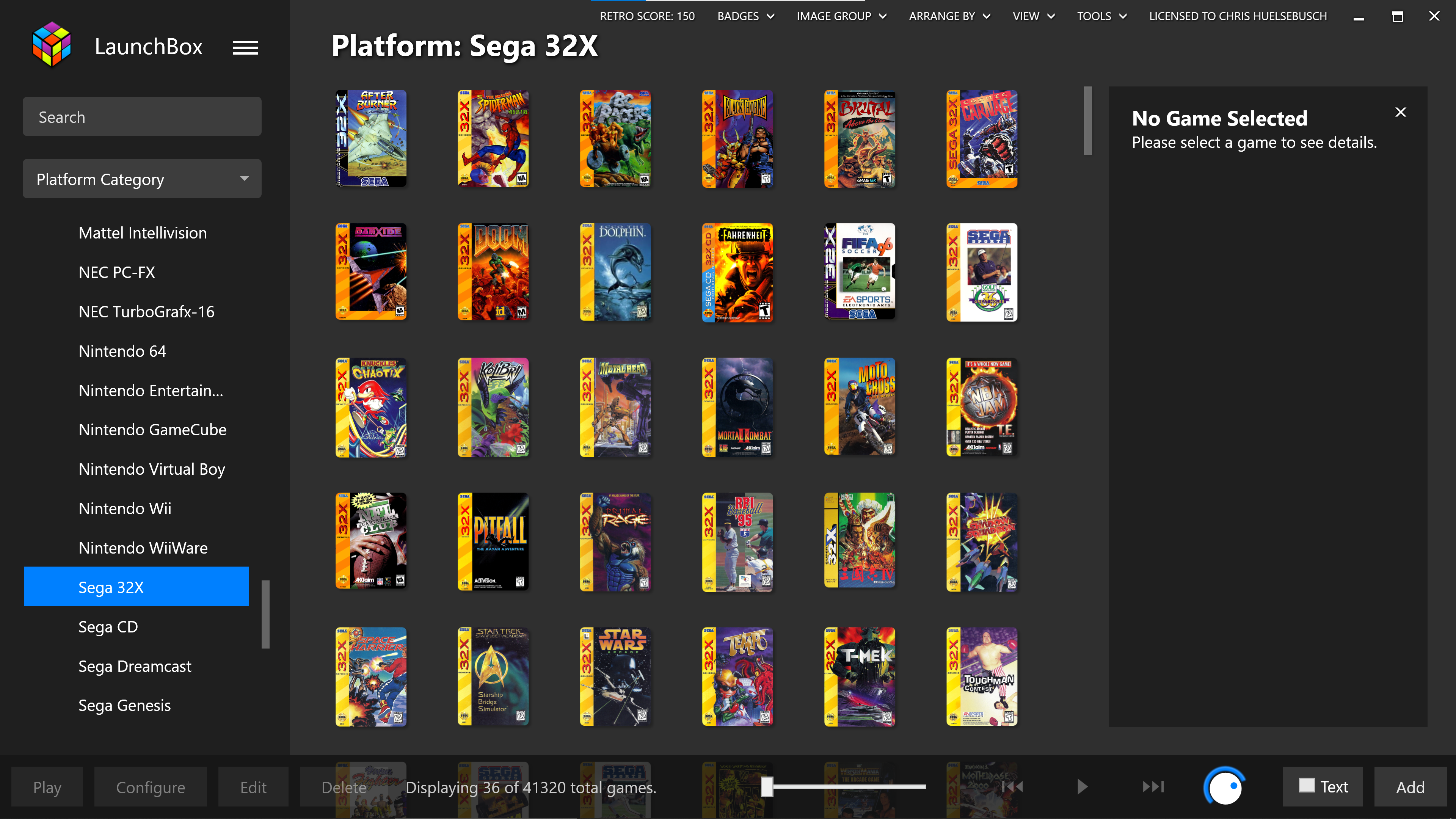Click the Edit button
This screenshot has height=819, width=1456.
(x=253, y=787)
